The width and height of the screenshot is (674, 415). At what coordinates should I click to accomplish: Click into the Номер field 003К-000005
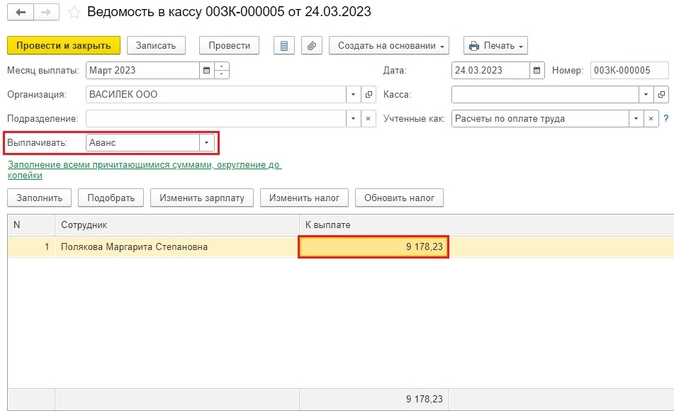click(629, 71)
